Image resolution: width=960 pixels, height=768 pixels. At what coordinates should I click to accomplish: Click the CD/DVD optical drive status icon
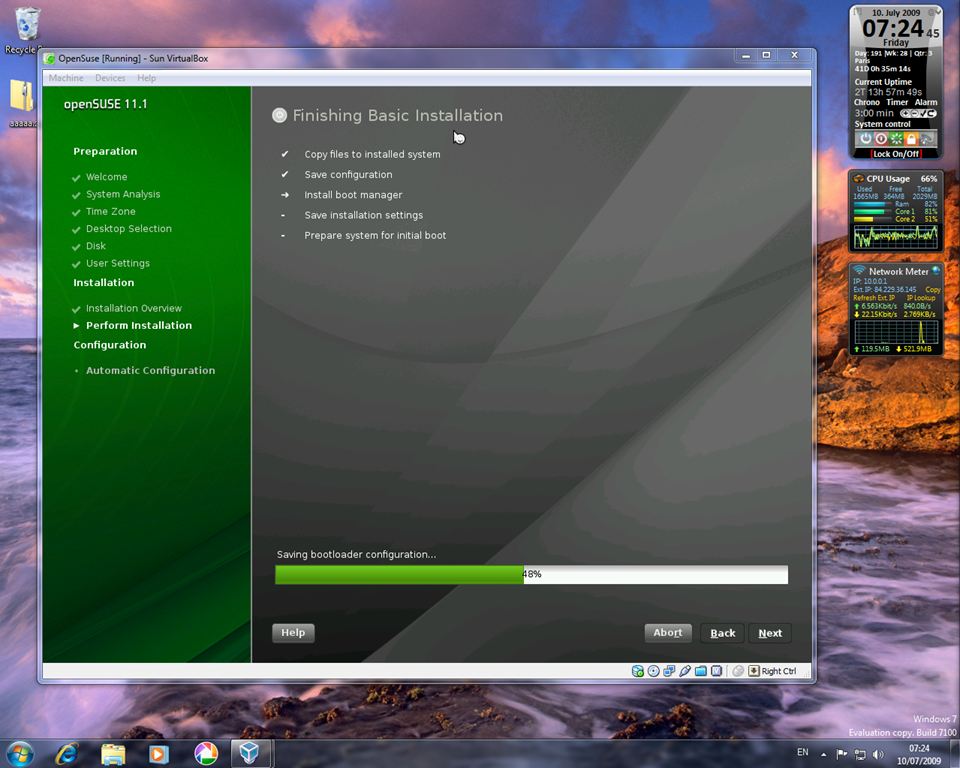coord(653,671)
